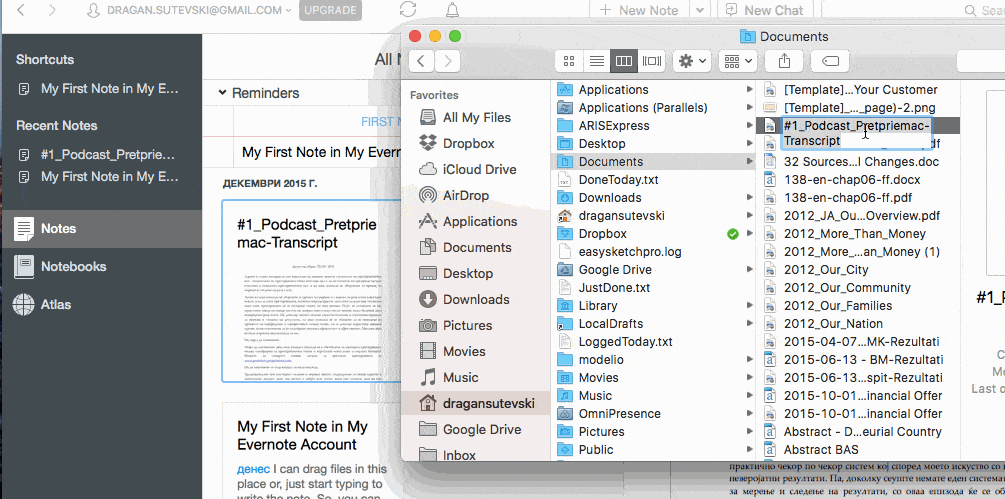Screen dimensions: 1005x499
Task: Open the Finder arrange-by dropdown
Action: coord(739,61)
